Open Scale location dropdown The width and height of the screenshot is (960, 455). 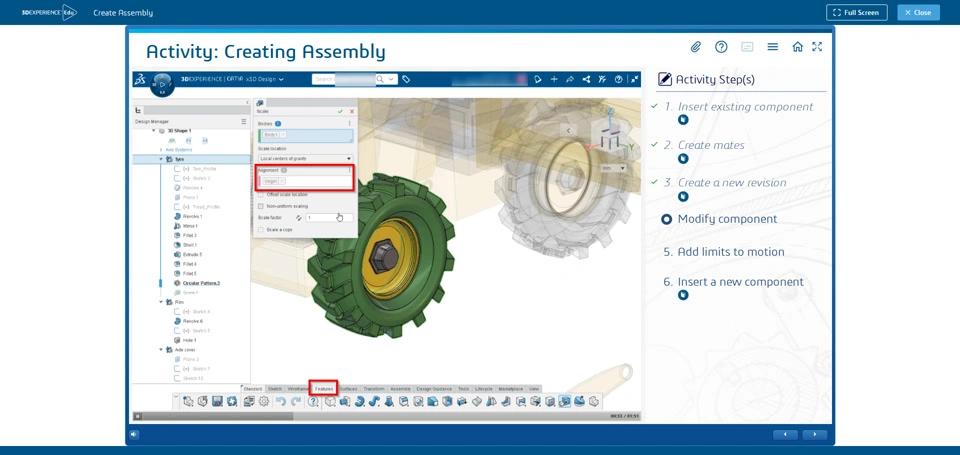306,159
